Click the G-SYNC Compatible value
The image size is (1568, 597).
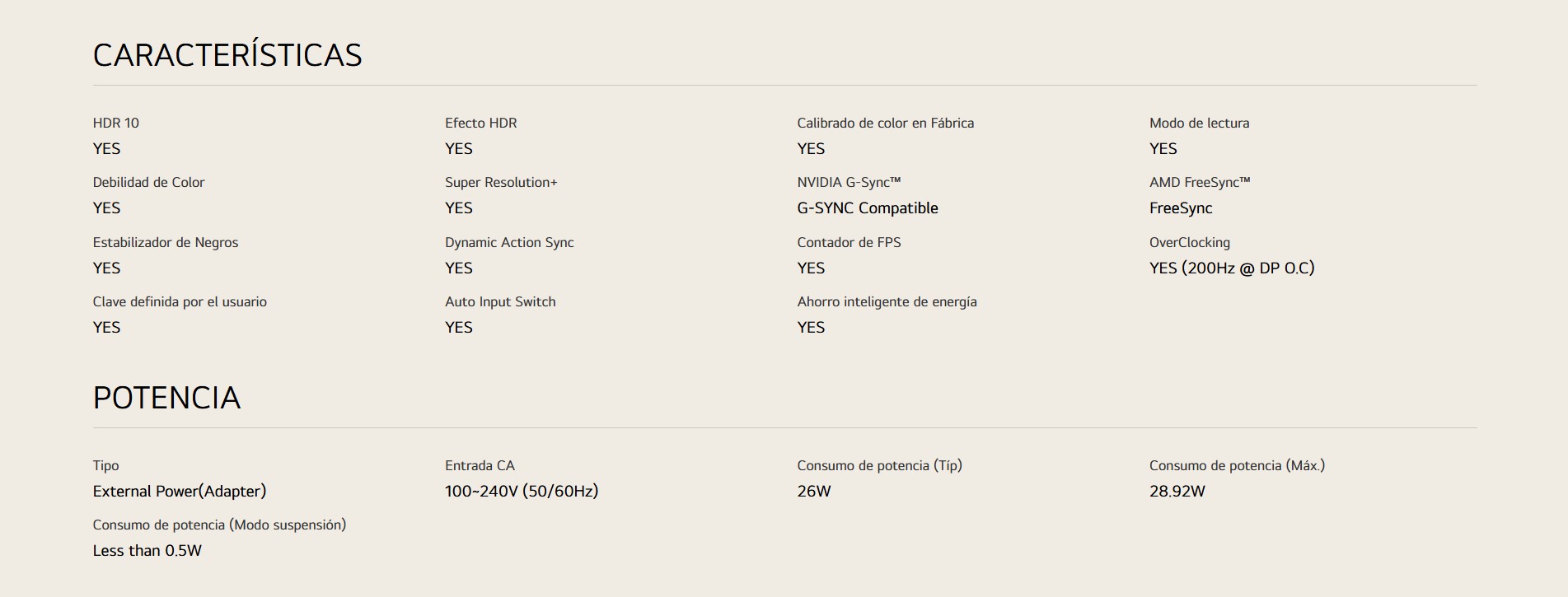868,208
